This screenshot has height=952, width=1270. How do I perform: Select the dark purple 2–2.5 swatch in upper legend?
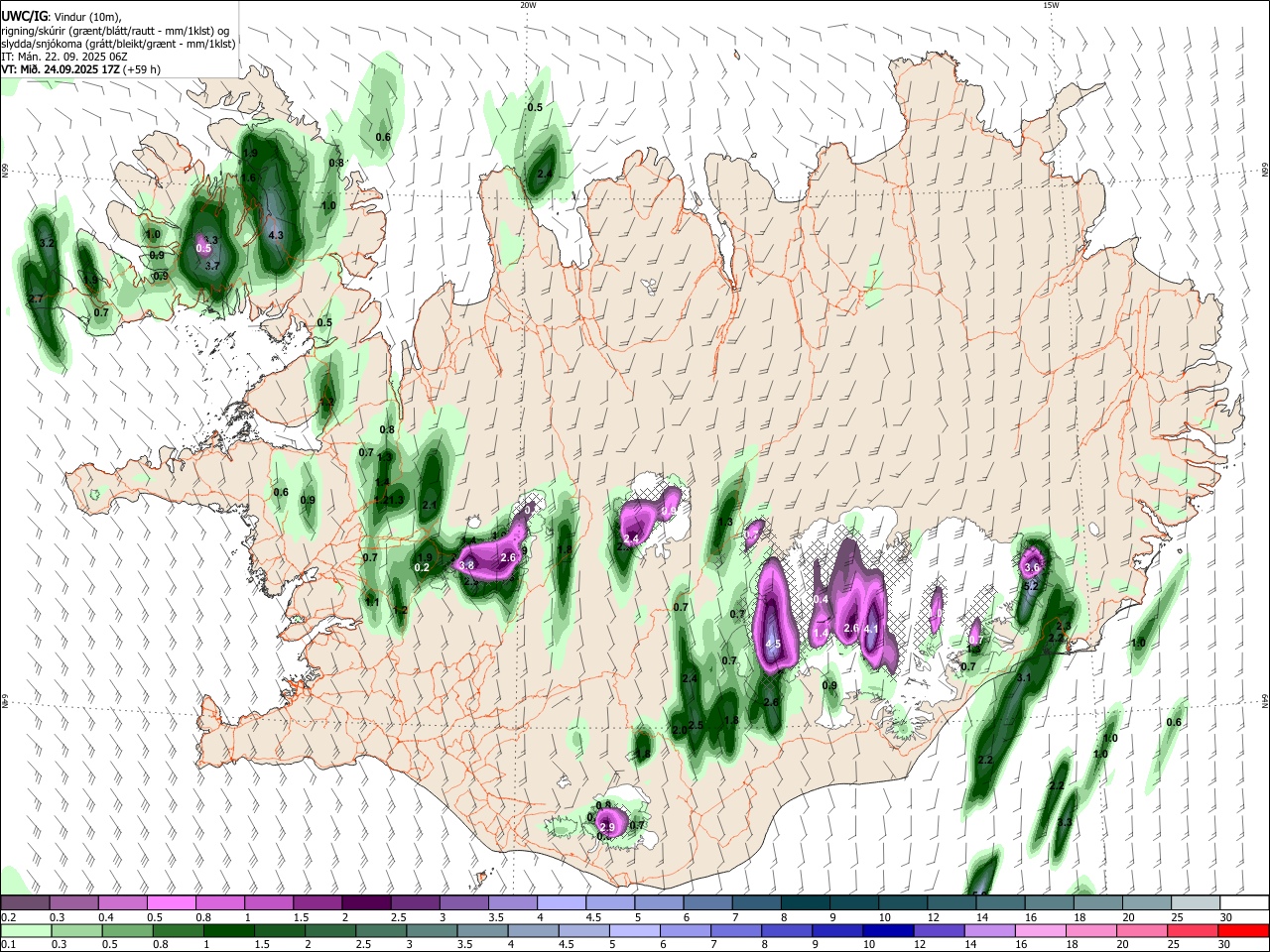point(365,903)
